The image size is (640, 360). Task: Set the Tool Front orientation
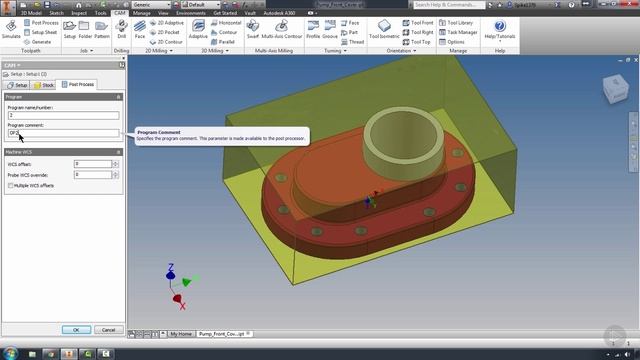(418, 23)
